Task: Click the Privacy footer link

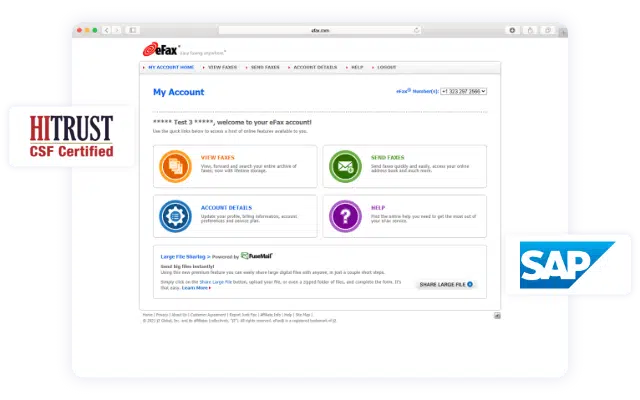Action: (162, 315)
